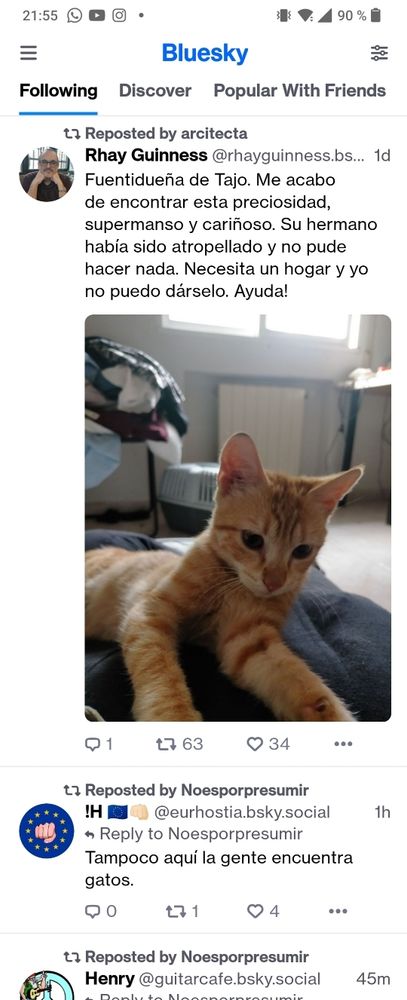Switch to the Discover tab

pos(155,91)
